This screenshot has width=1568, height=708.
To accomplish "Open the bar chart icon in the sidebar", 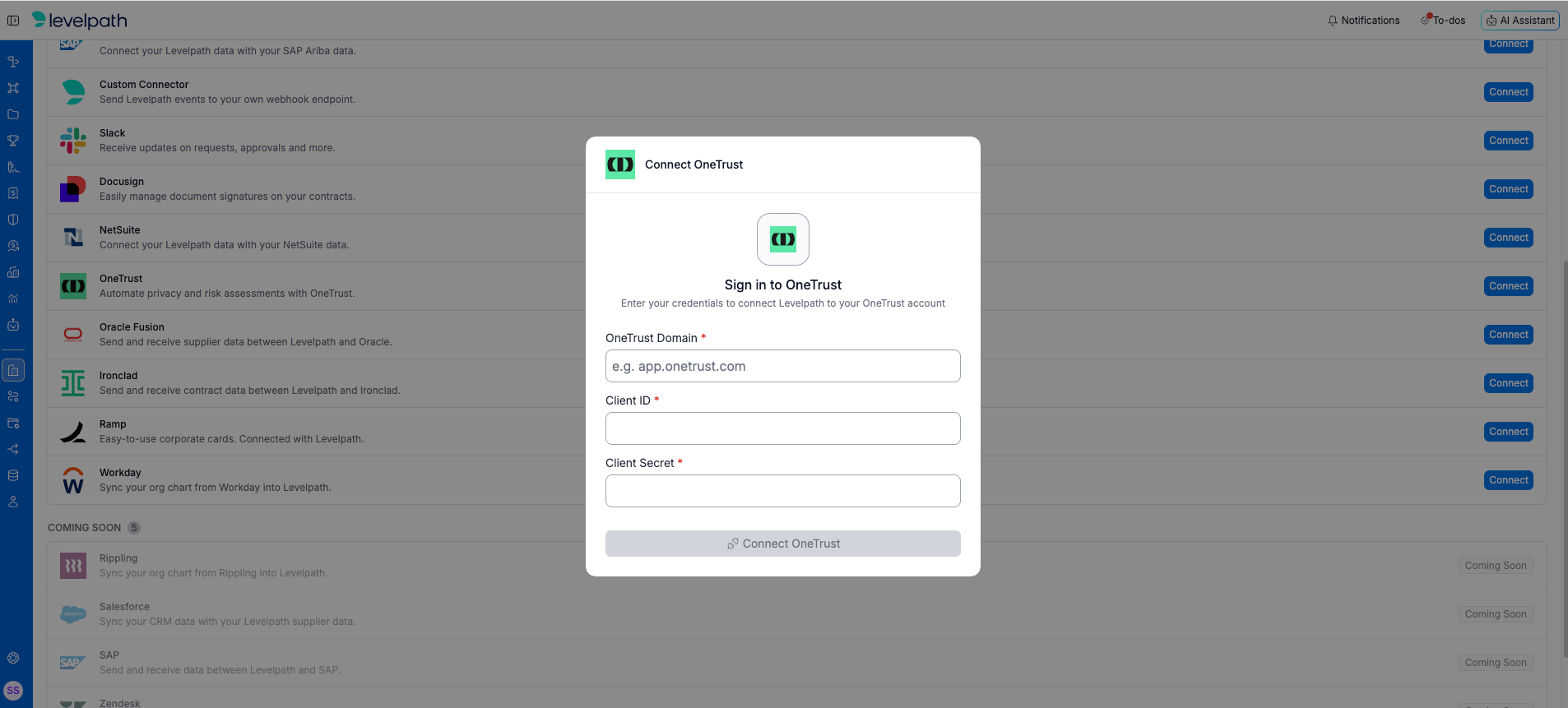I will pos(13,298).
